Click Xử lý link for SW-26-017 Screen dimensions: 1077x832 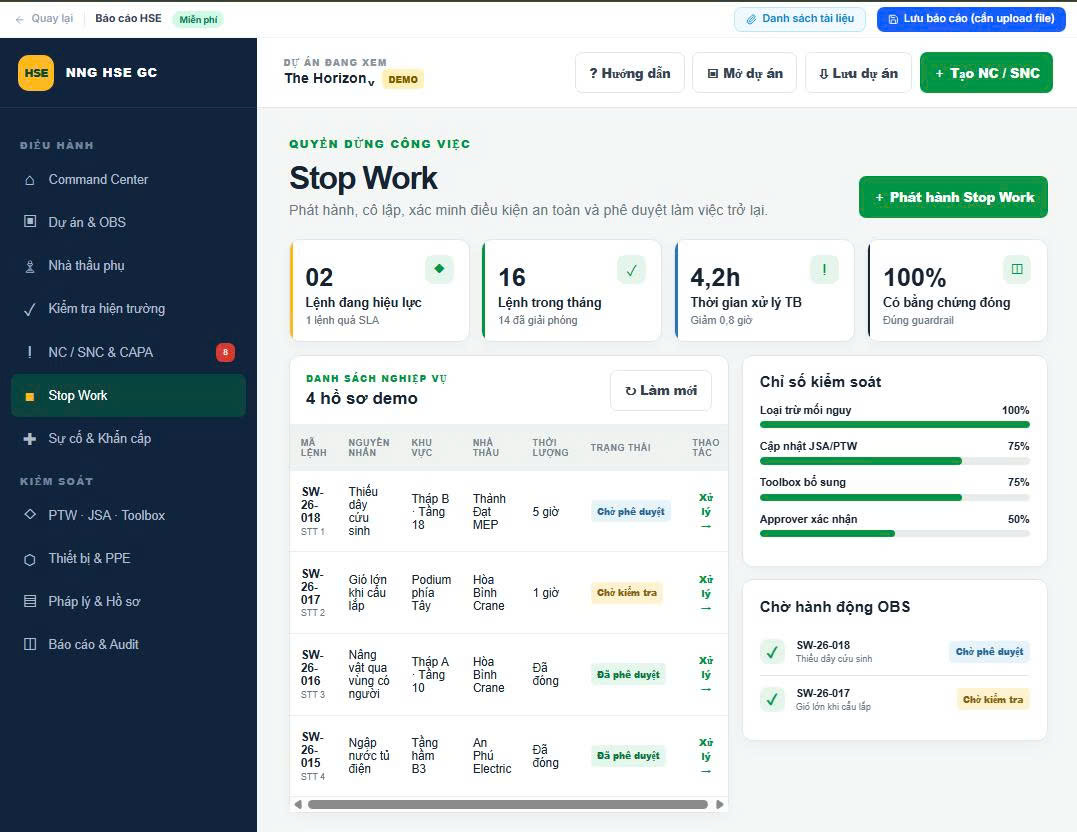(x=706, y=594)
